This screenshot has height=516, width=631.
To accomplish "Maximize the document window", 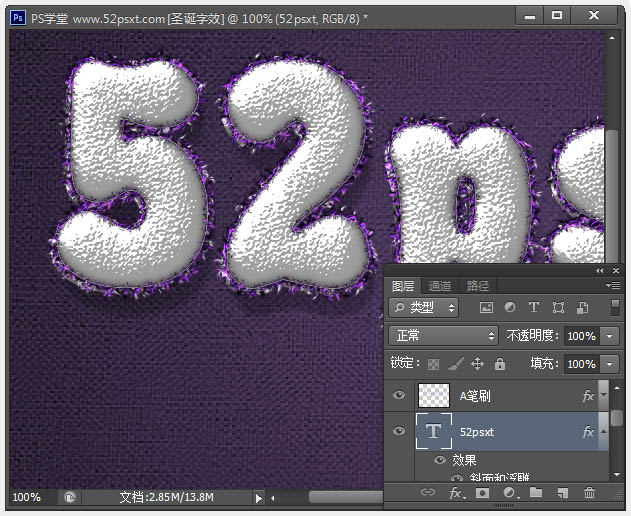I will tap(557, 16).
